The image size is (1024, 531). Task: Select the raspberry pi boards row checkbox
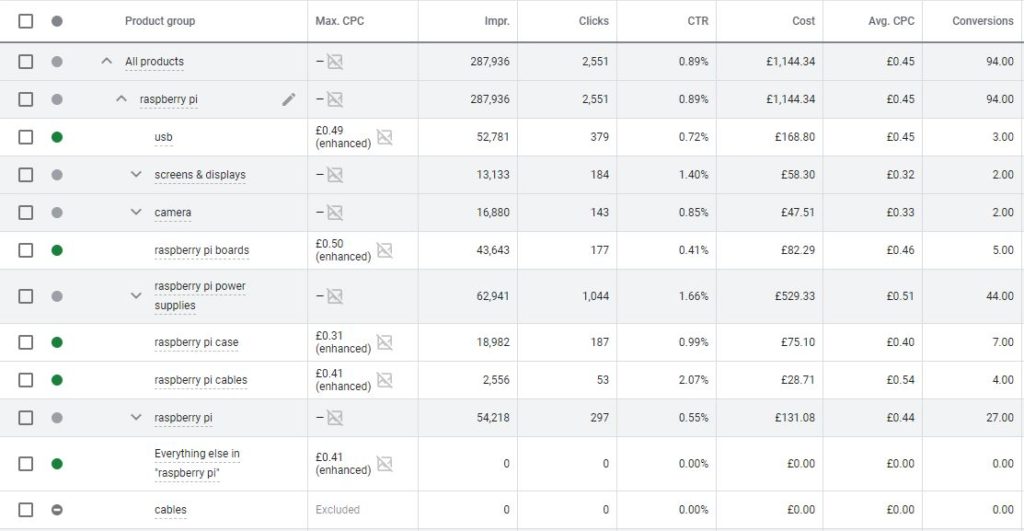coord(26,250)
